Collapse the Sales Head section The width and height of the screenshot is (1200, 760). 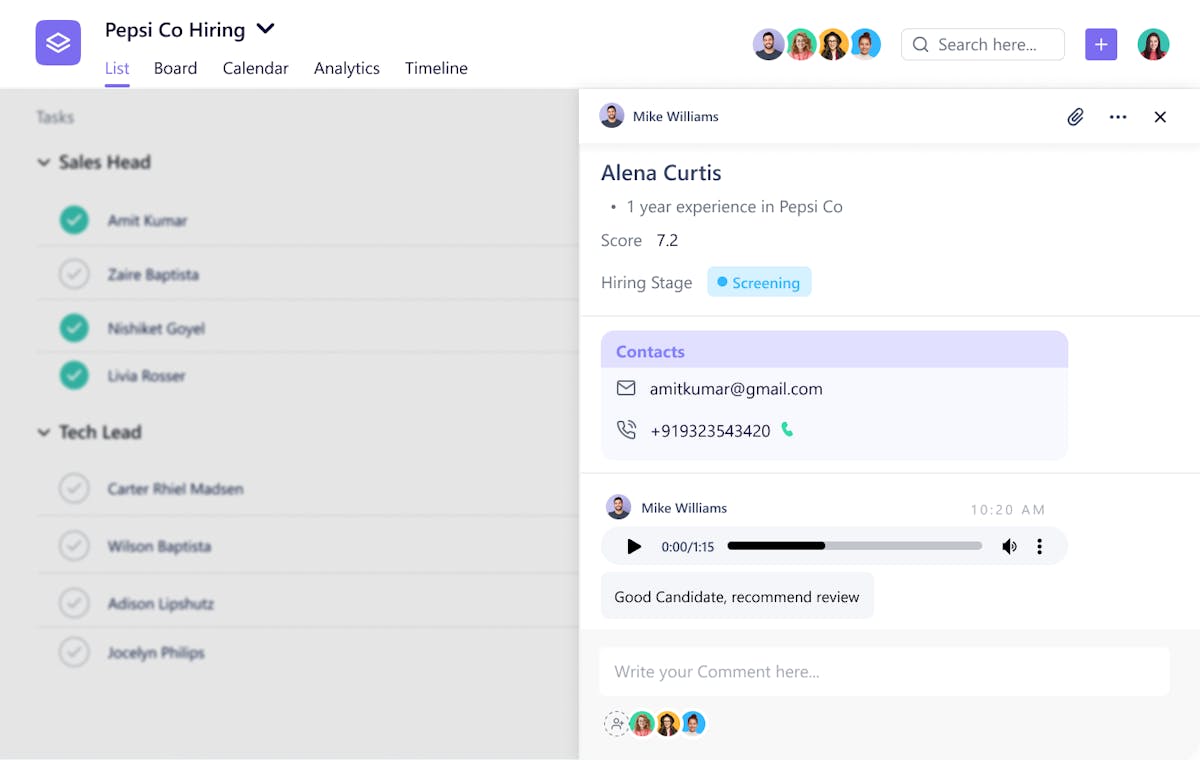tap(44, 162)
